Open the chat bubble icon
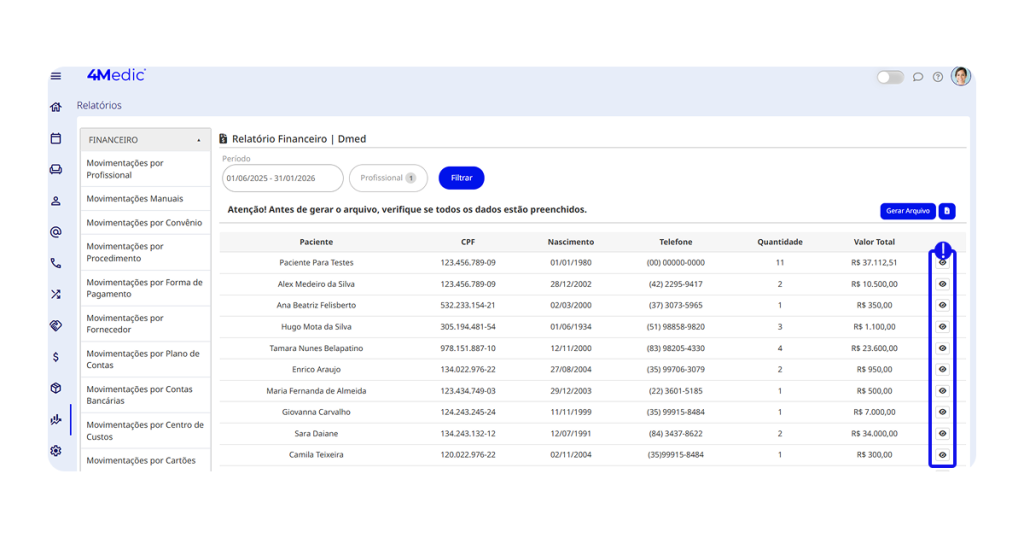 918,77
